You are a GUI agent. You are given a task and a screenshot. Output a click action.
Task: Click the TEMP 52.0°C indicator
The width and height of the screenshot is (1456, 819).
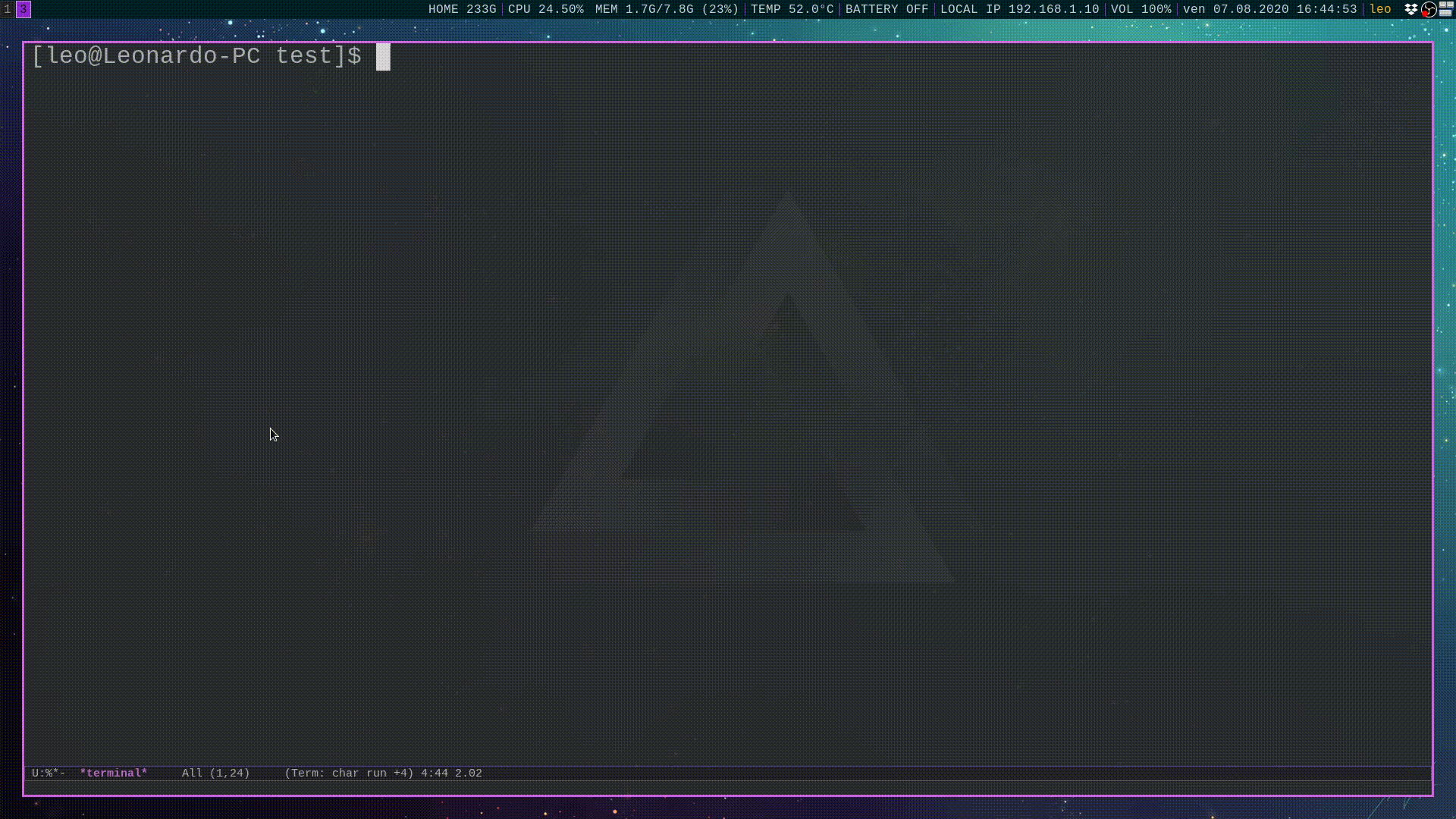(x=792, y=9)
